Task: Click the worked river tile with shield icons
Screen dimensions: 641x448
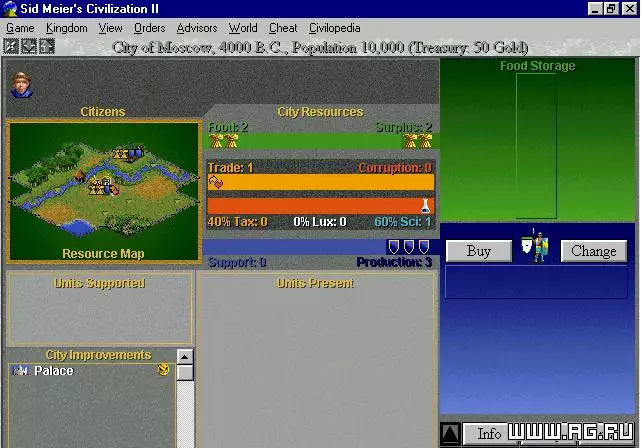Action: click(129, 154)
